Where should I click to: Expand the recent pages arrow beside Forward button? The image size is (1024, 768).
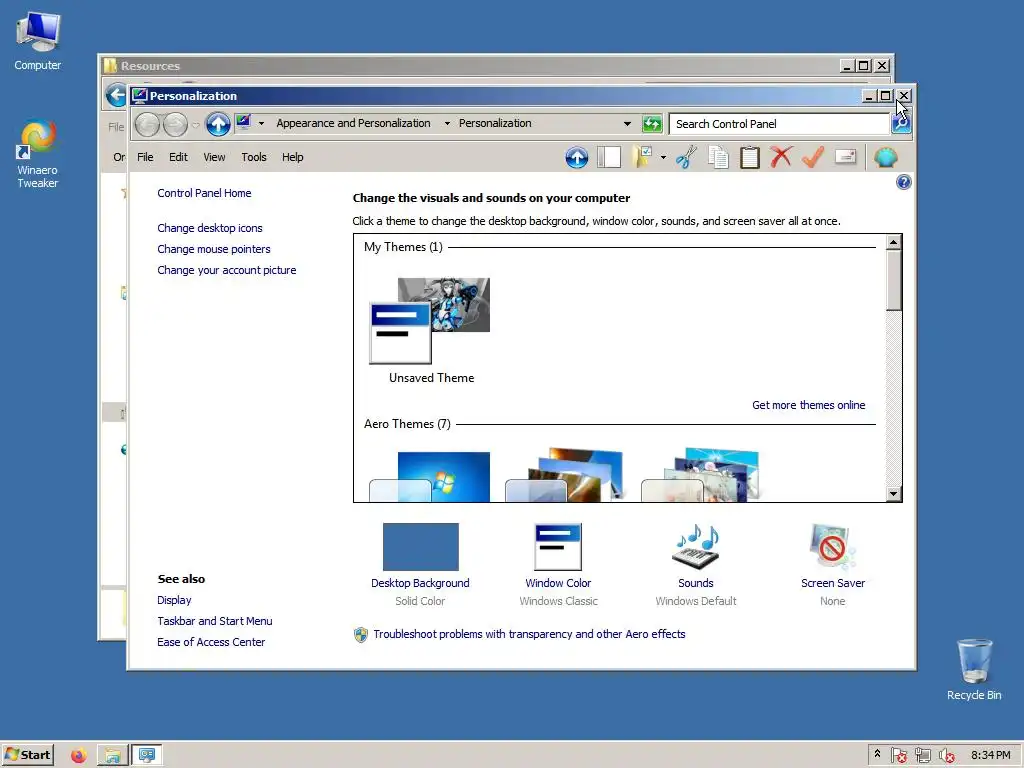[x=196, y=124]
